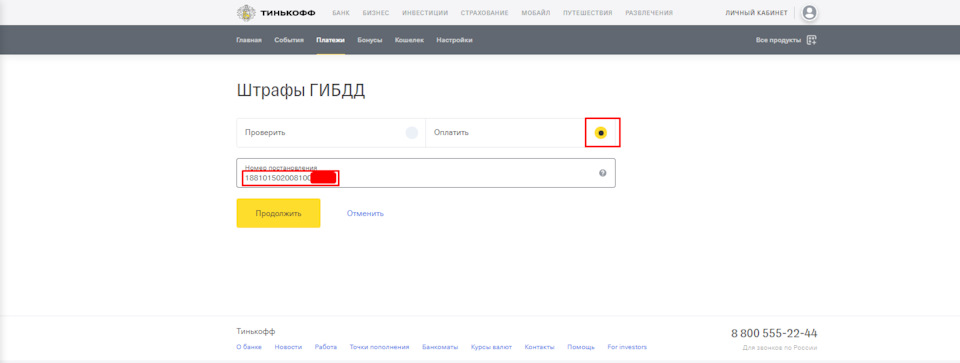The image size is (960, 363).
Task: Open the For investors footer link
Action: click(627, 347)
